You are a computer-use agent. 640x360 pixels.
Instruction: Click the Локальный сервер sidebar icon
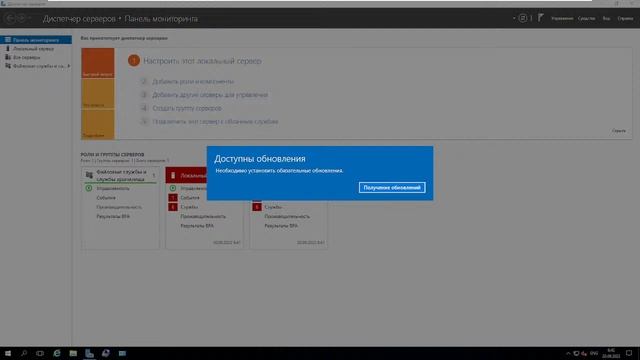[x=8, y=49]
